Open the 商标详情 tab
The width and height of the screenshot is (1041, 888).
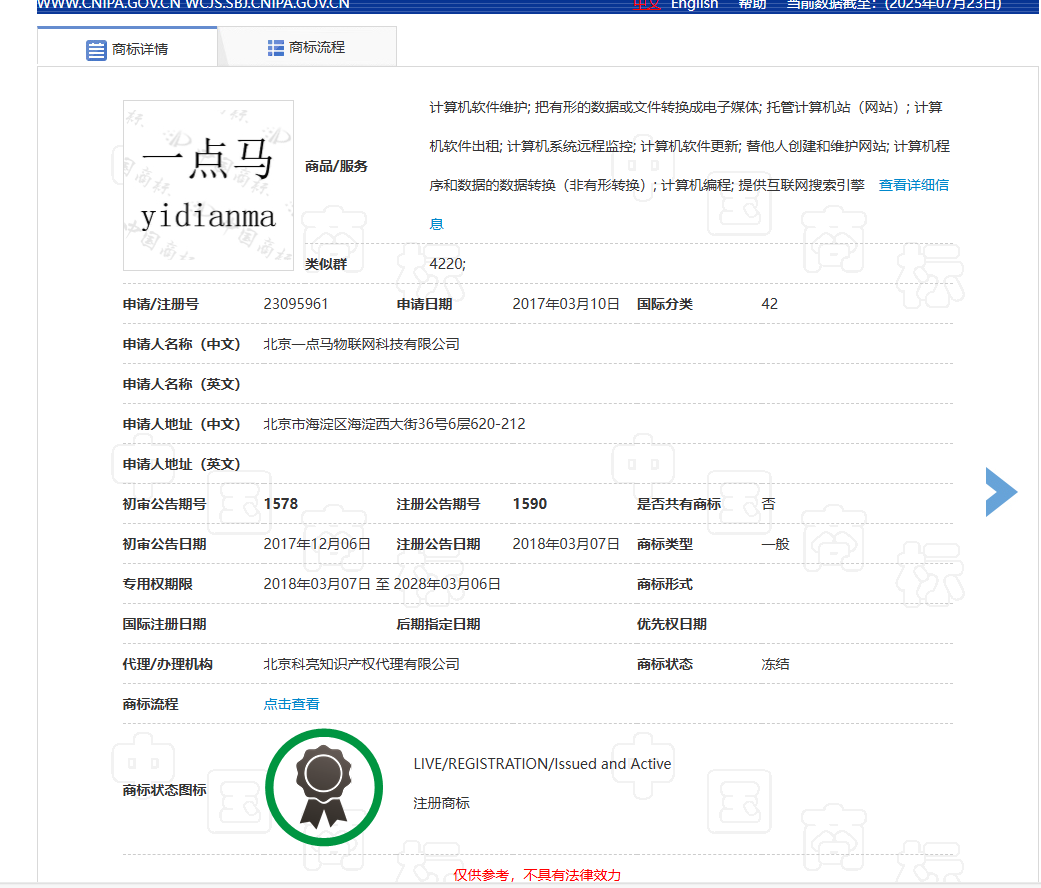(x=127, y=49)
